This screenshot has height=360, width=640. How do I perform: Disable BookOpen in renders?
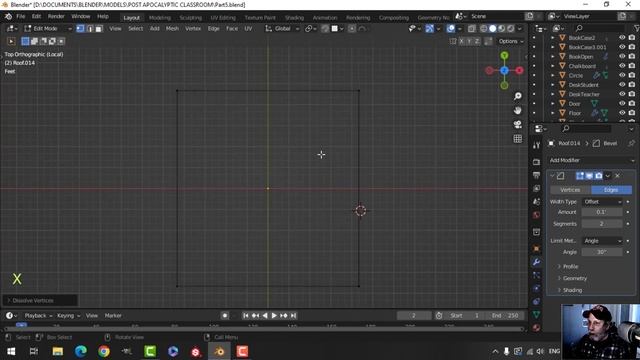pyautogui.click(x=632, y=56)
